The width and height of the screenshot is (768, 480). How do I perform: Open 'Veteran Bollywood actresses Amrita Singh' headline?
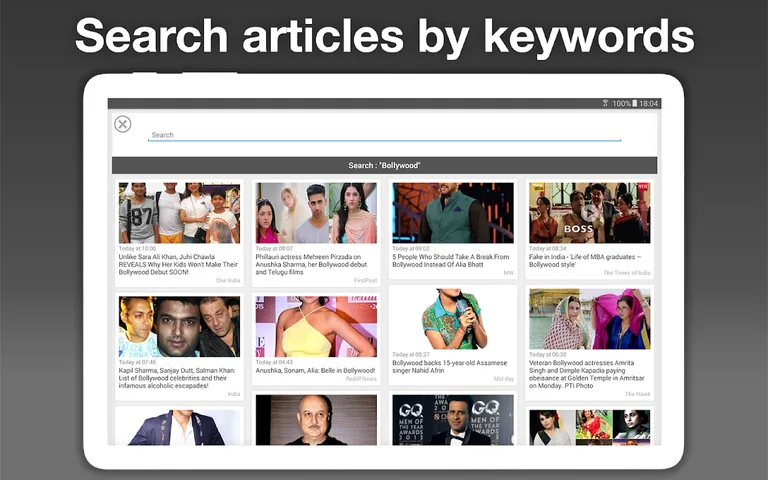[x=587, y=374]
